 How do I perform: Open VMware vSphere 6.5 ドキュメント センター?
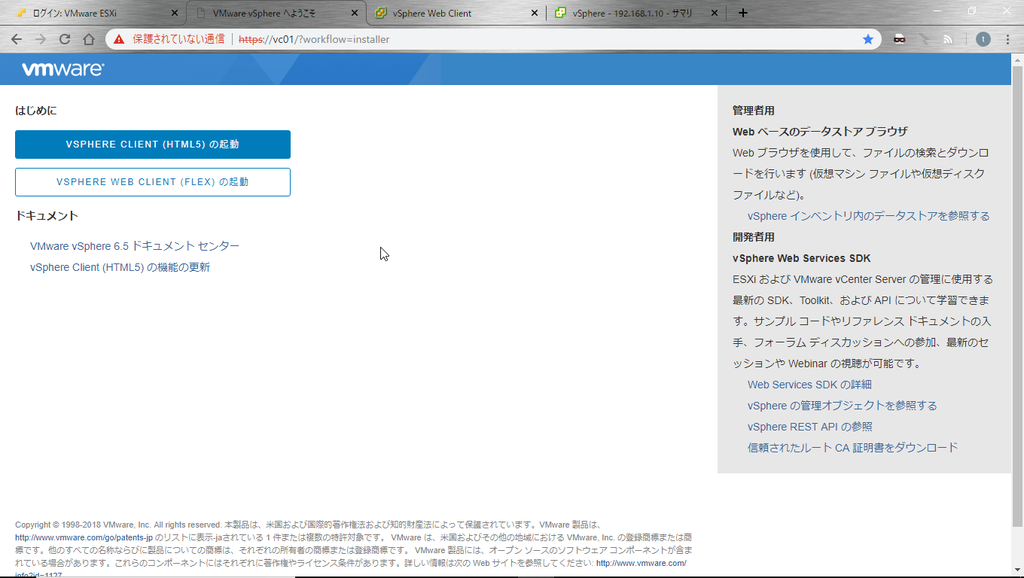134,246
